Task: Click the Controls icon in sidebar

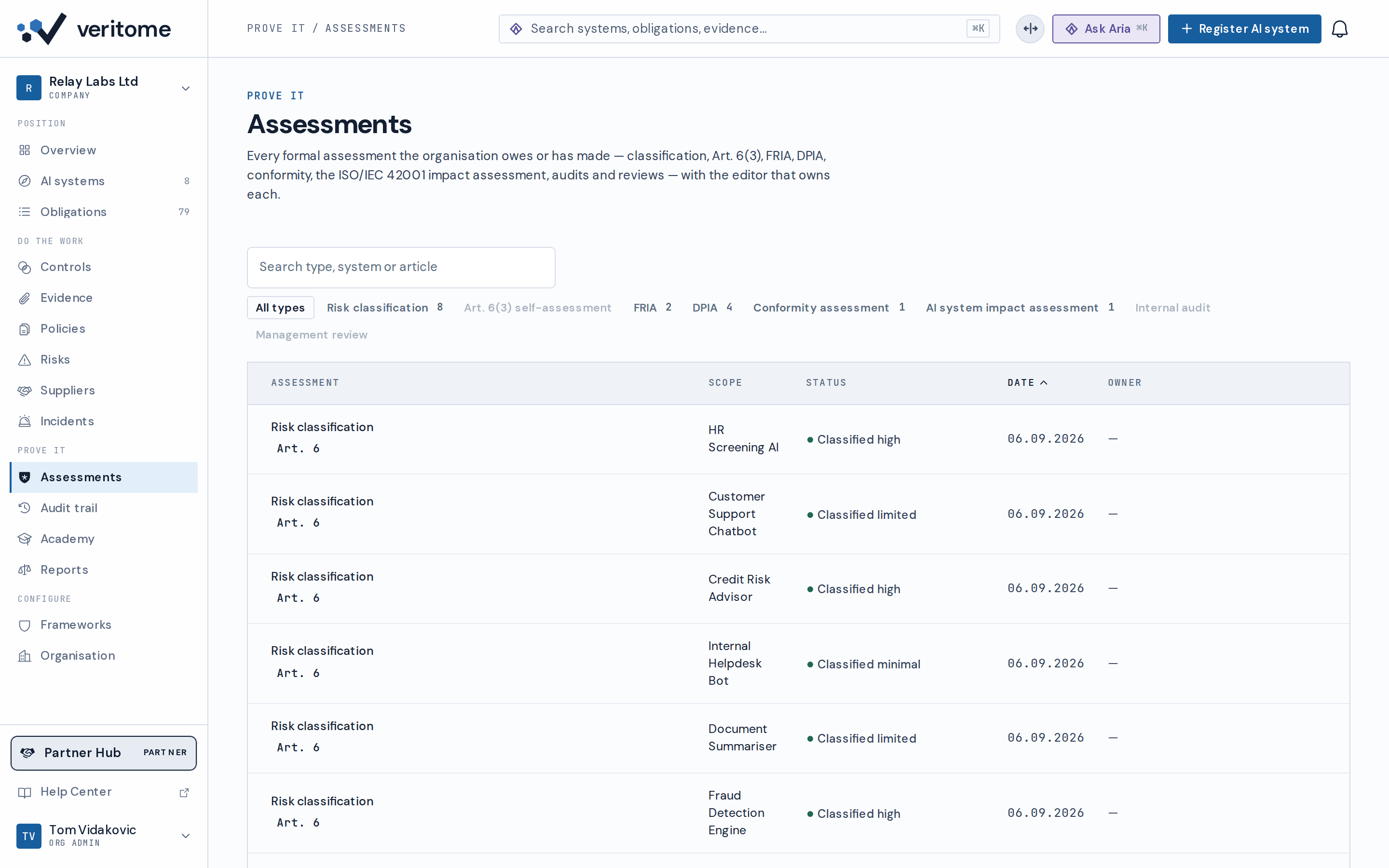Action: click(25, 267)
